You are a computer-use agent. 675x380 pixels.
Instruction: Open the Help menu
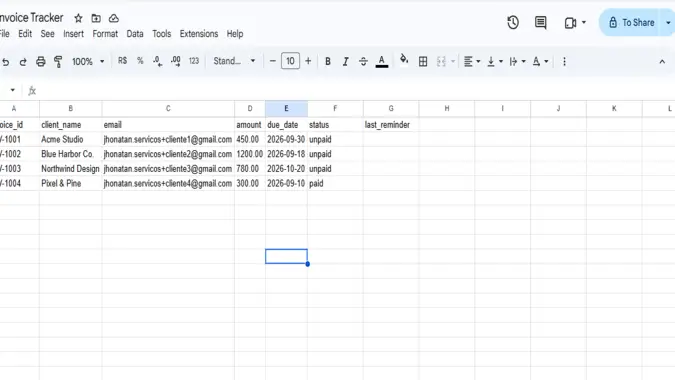[x=235, y=34]
